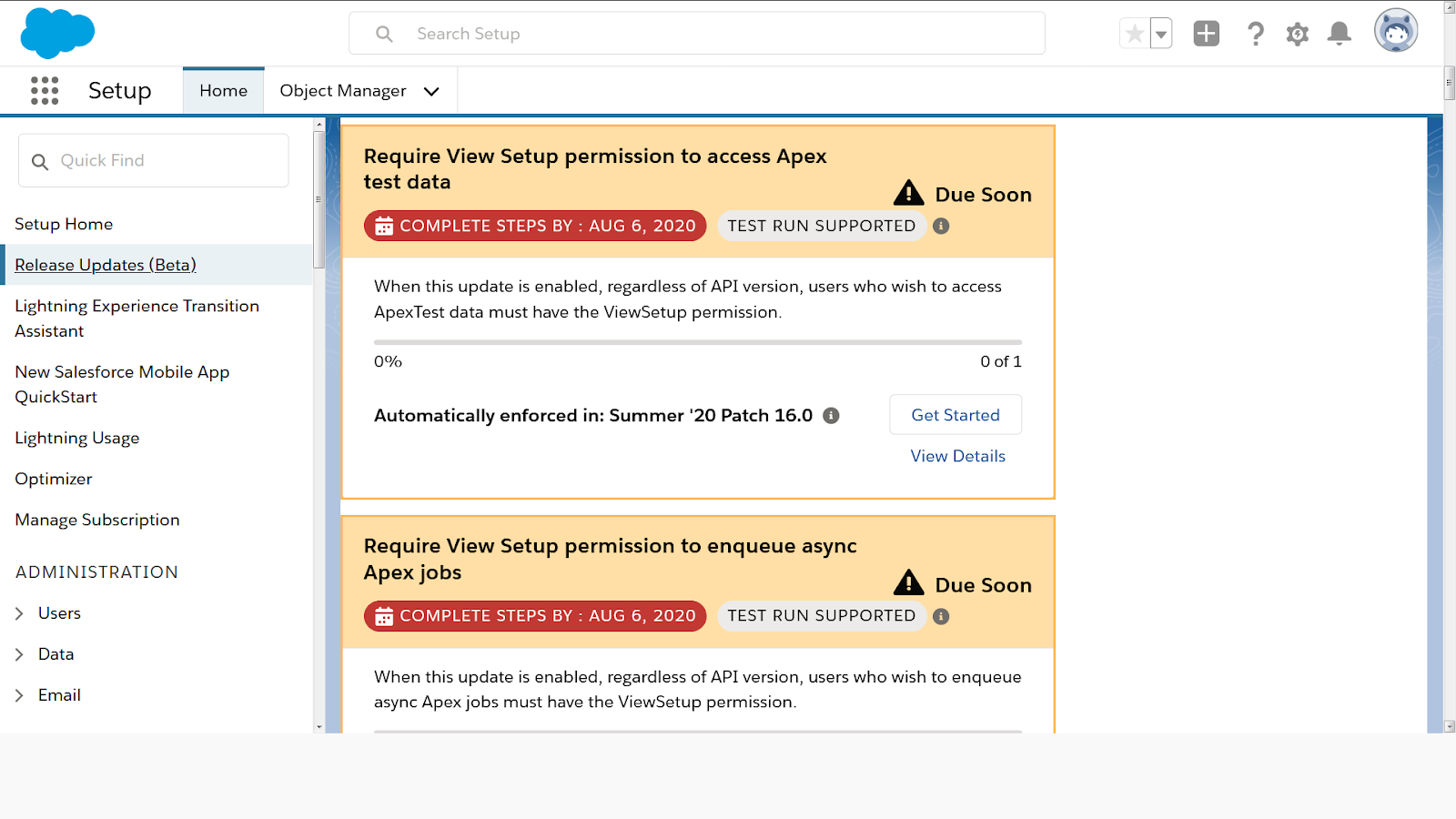Image resolution: width=1456 pixels, height=819 pixels.
Task: Expand the Users section
Action: [x=19, y=614]
